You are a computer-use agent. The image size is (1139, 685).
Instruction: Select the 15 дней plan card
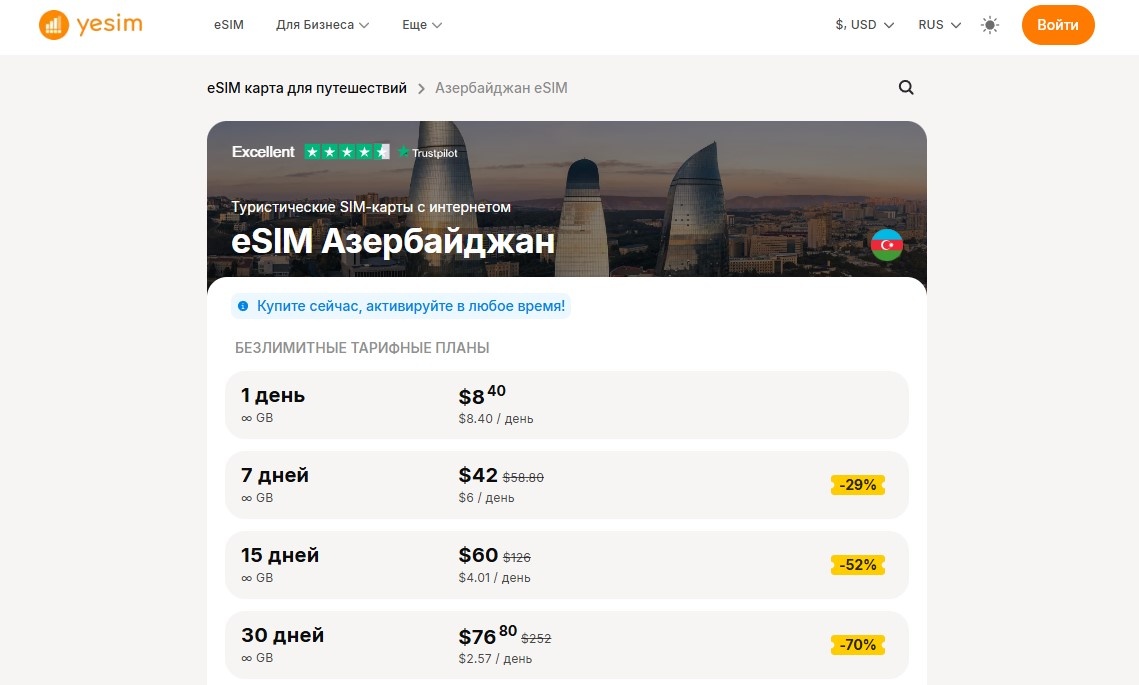pos(567,564)
